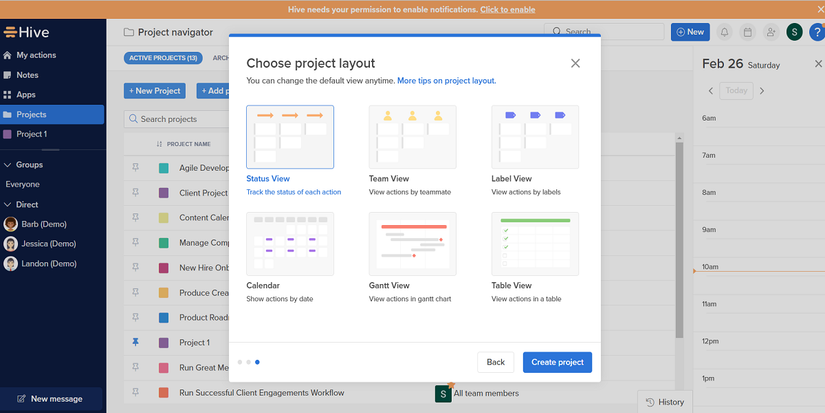Pick the Label View layout thumbnail
The image size is (825, 413).
[535, 137]
